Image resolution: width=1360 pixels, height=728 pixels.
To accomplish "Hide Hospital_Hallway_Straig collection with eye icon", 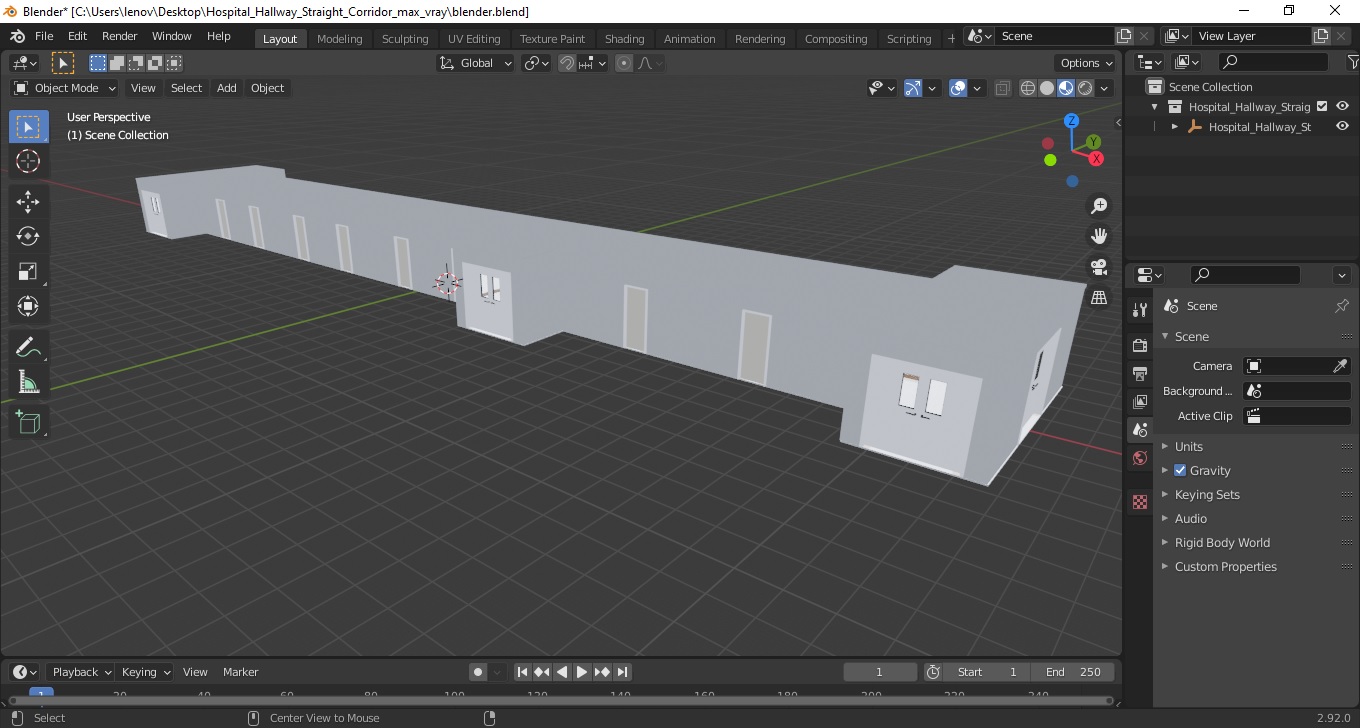I will click(1342, 106).
